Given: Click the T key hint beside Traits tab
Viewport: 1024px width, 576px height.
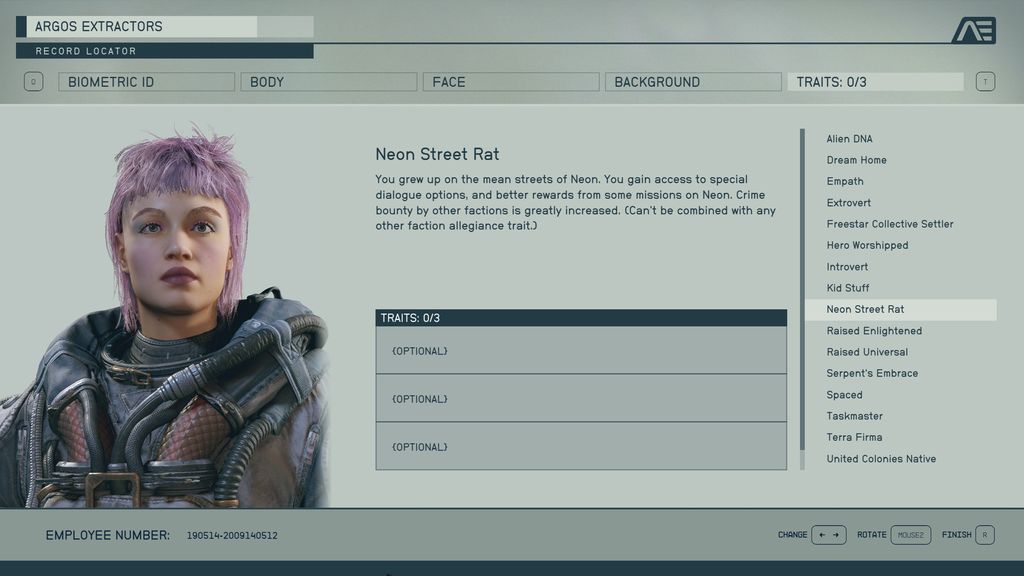Looking at the screenshot, I should point(985,81).
